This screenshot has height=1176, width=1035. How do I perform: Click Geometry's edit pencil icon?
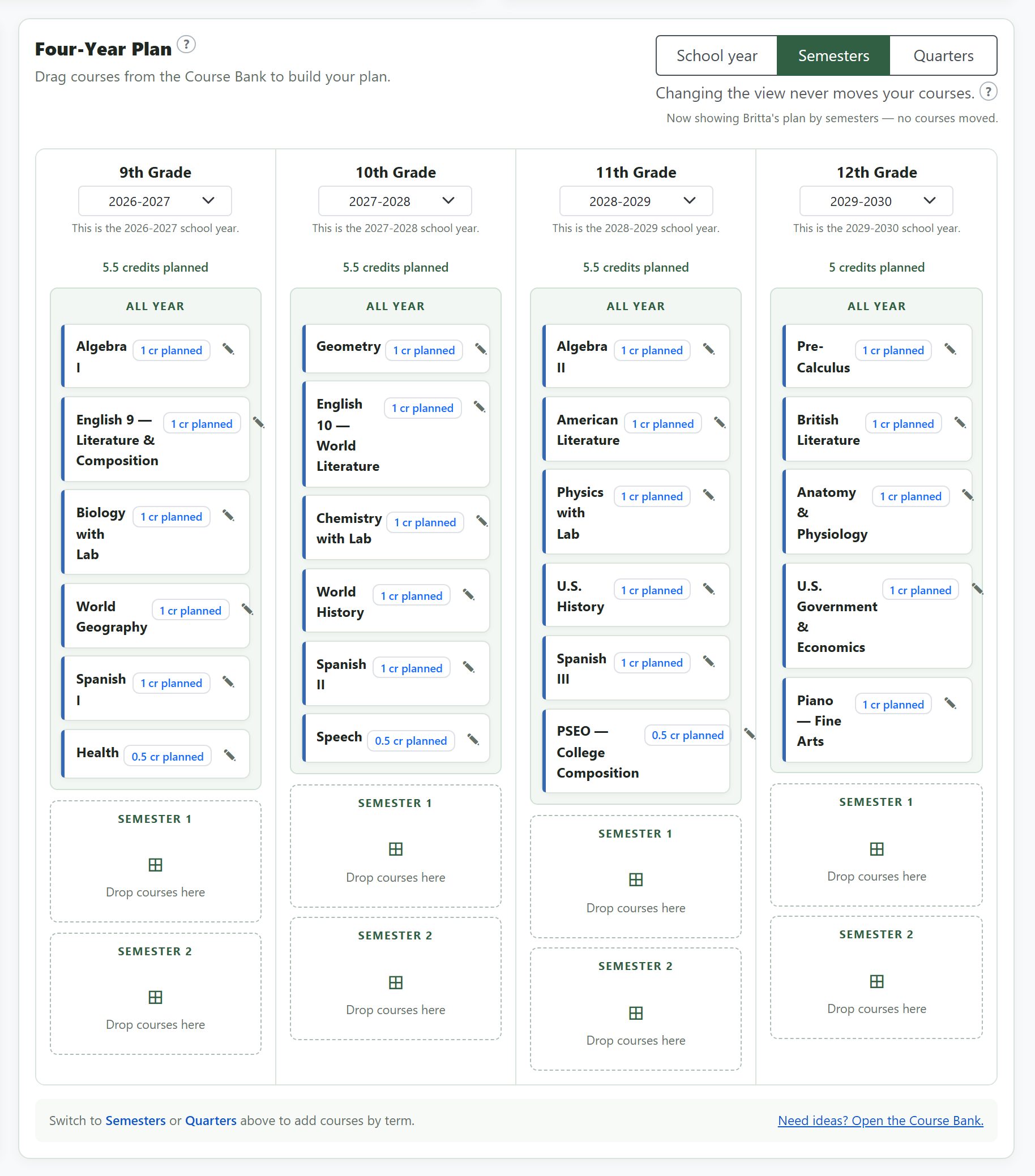coord(481,349)
